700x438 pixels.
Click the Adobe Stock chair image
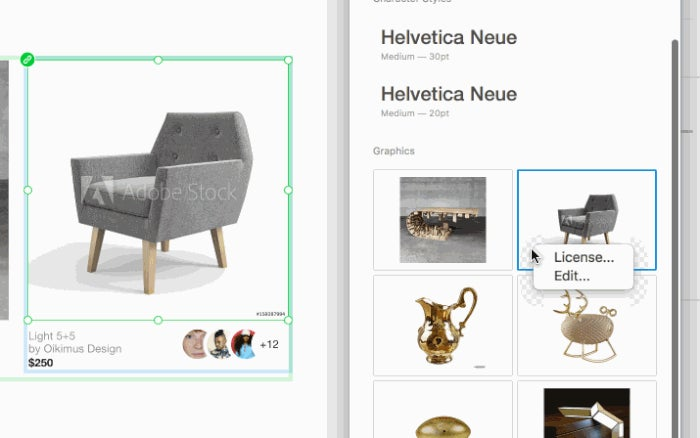coord(158,190)
